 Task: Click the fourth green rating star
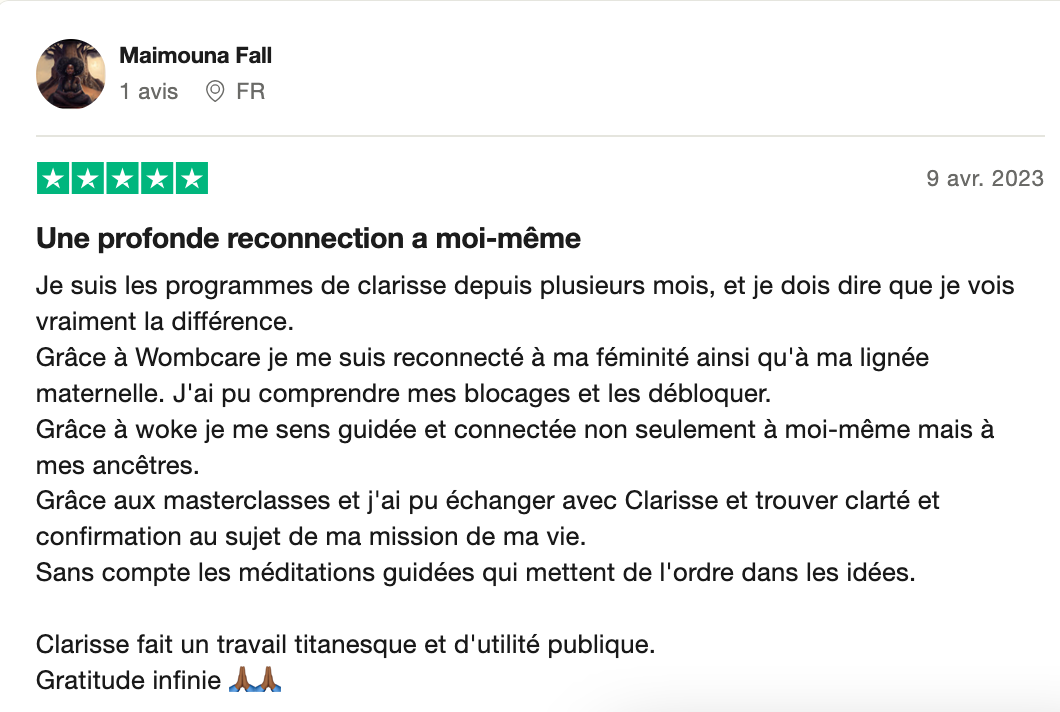tap(156, 178)
